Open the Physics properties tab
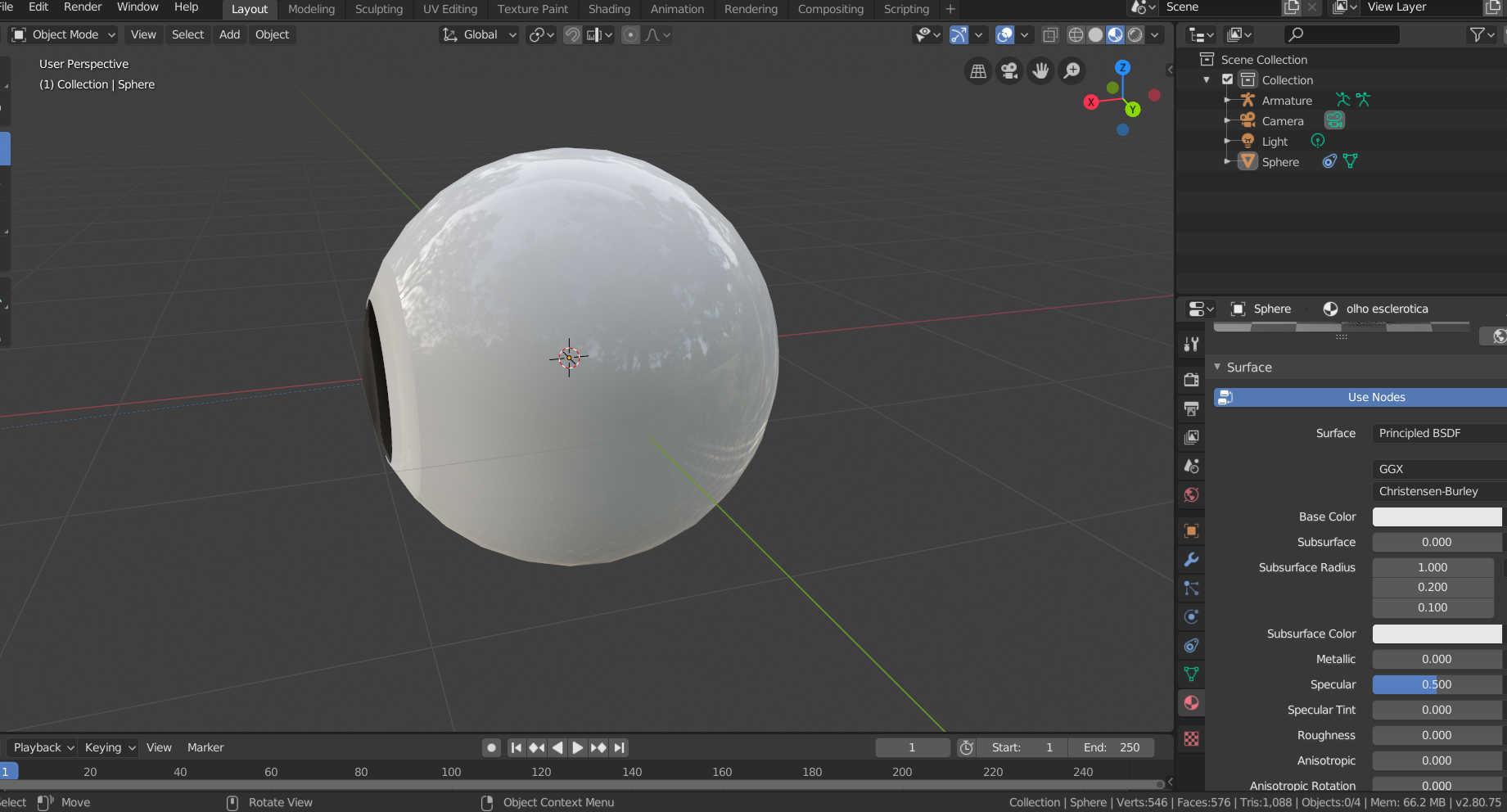Viewport: 1507px width, 812px height. pos(1191,616)
